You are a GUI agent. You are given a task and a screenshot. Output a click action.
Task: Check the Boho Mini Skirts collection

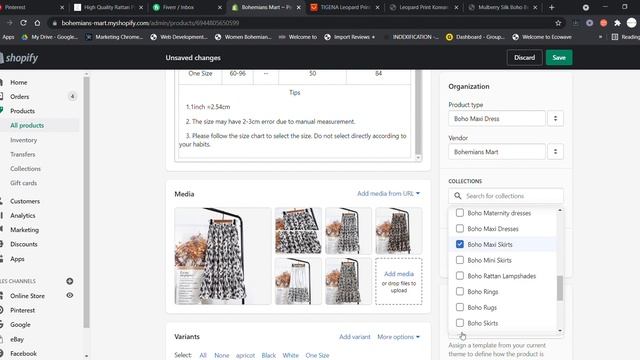(x=460, y=260)
